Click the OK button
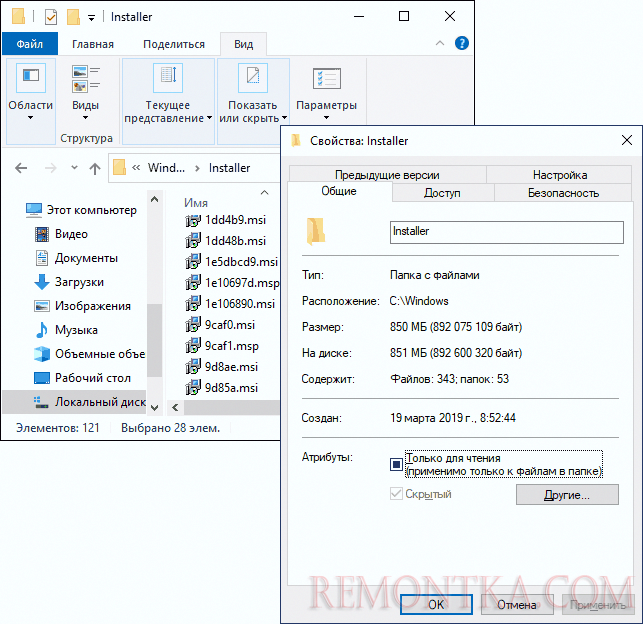This screenshot has height=624, width=643. tap(436, 604)
